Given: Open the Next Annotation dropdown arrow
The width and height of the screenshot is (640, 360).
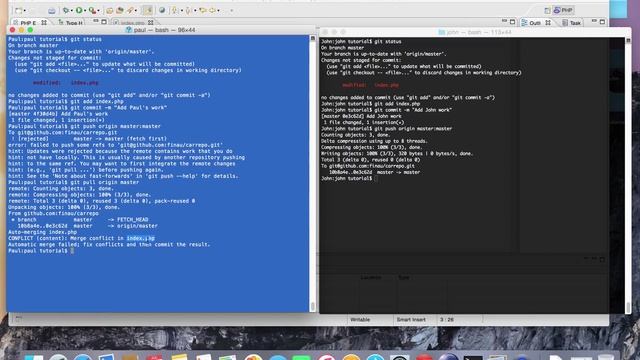Looking at the screenshot, I should coord(182,10).
